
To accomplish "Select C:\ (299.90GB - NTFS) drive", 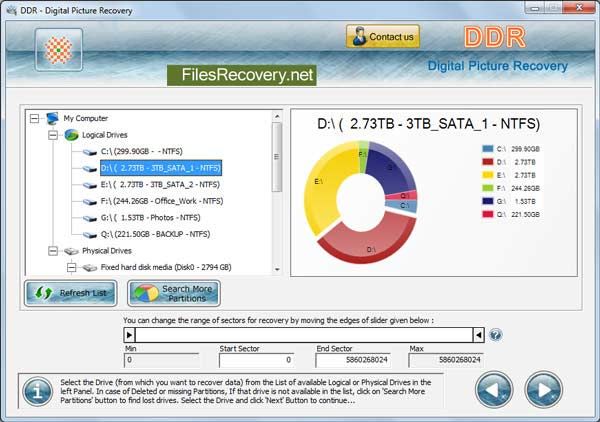I will [142, 151].
